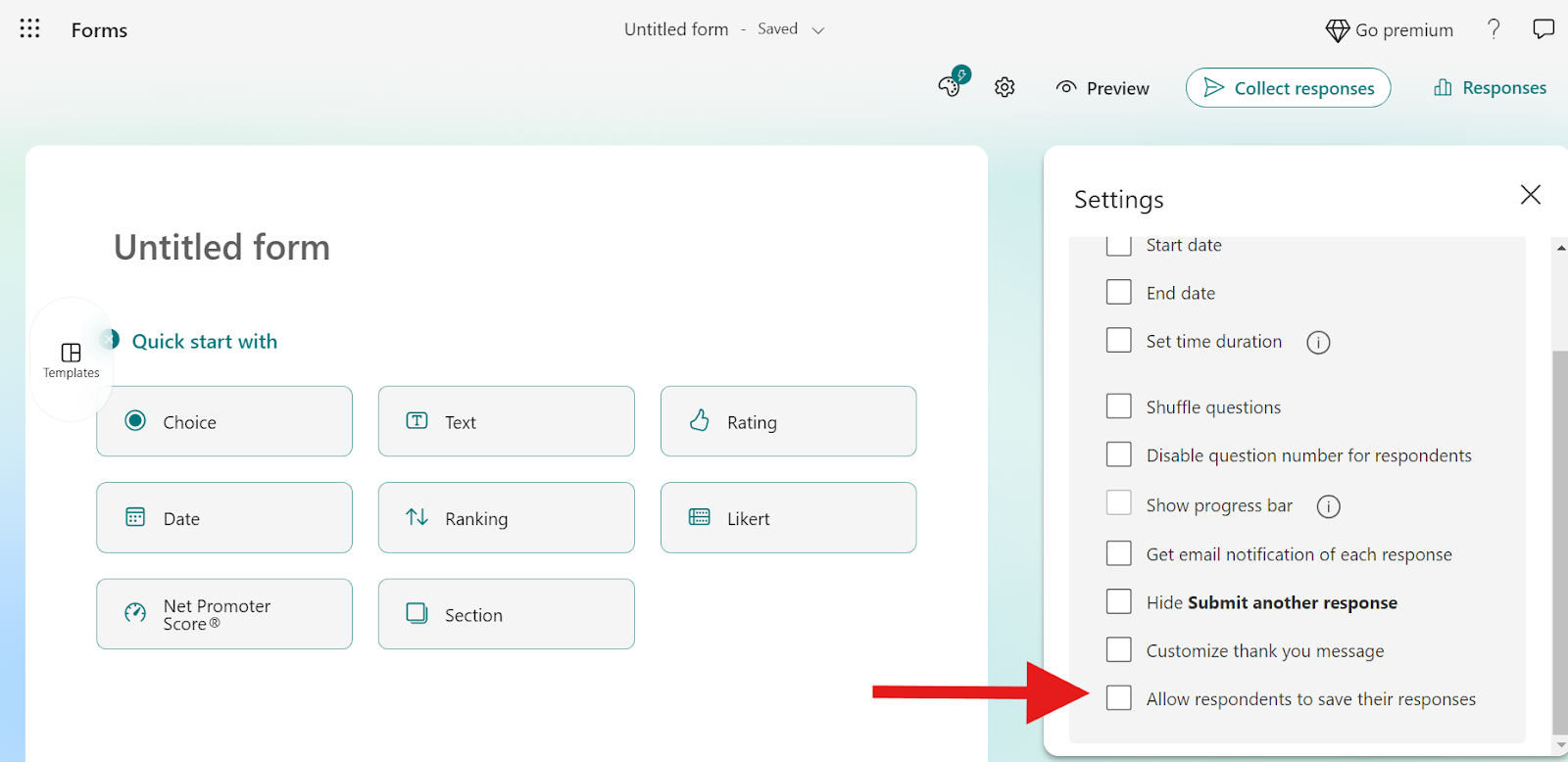The image size is (1568, 762).
Task: Check Allow respondents to save their responses
Action: pos(1118,697)
